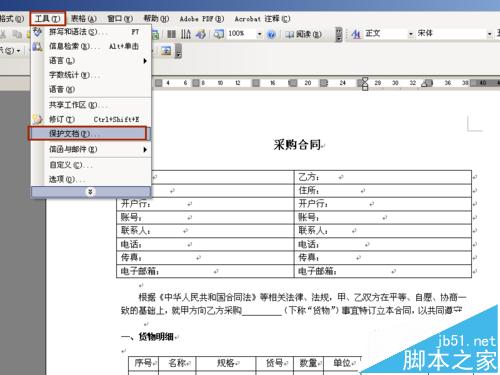Open the 表格 menu

click(84, 19)
